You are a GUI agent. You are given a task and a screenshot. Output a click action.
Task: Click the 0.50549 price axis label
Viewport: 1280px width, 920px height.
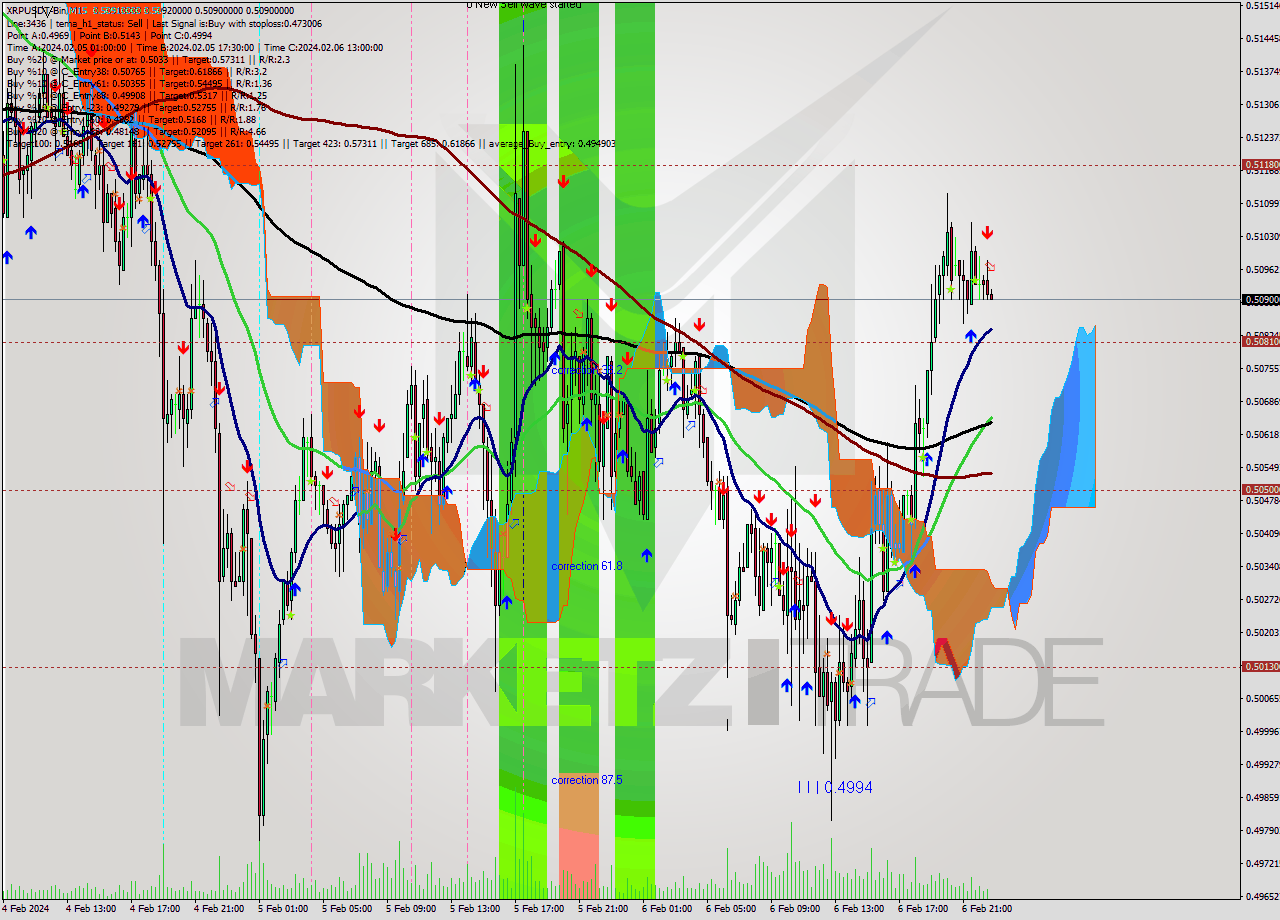pyautogui.click(x=1262, y=467)
